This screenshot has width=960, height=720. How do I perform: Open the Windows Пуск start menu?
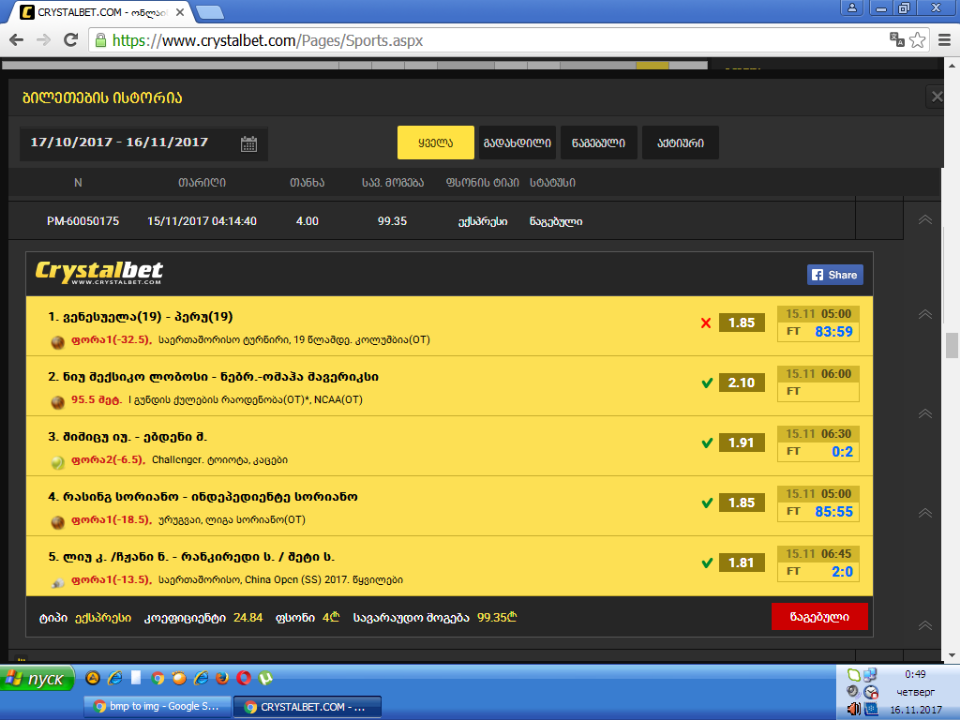pyautogui.click(x=37, y=679)
